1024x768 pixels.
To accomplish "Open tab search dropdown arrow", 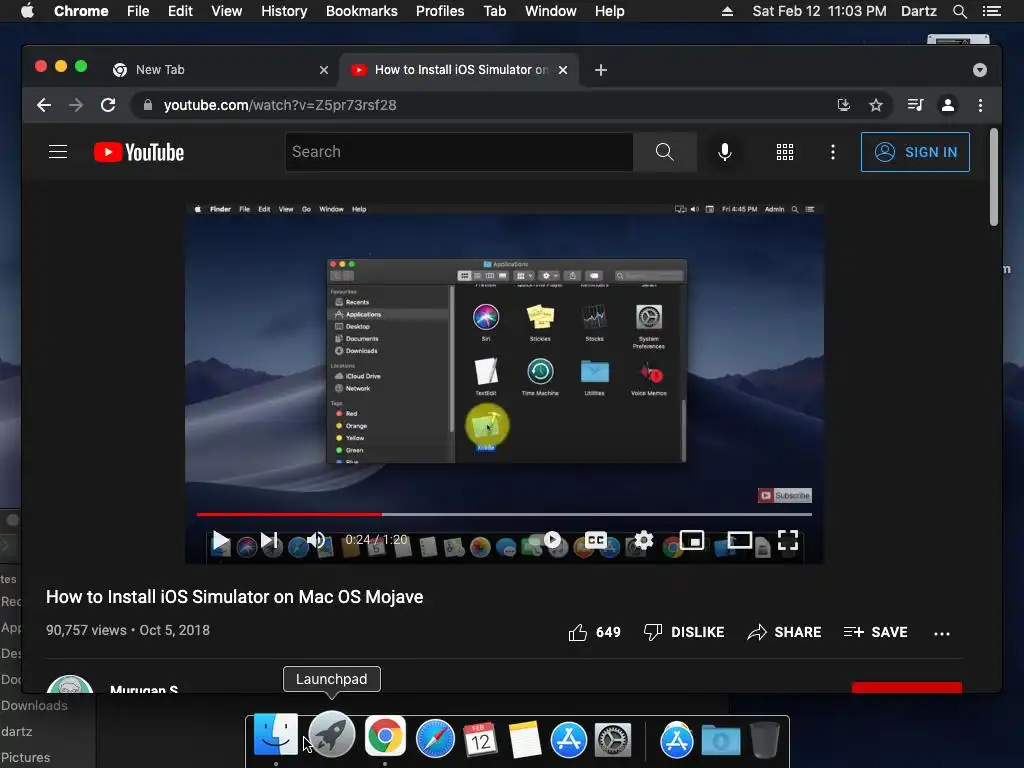I will coord(980,70).
